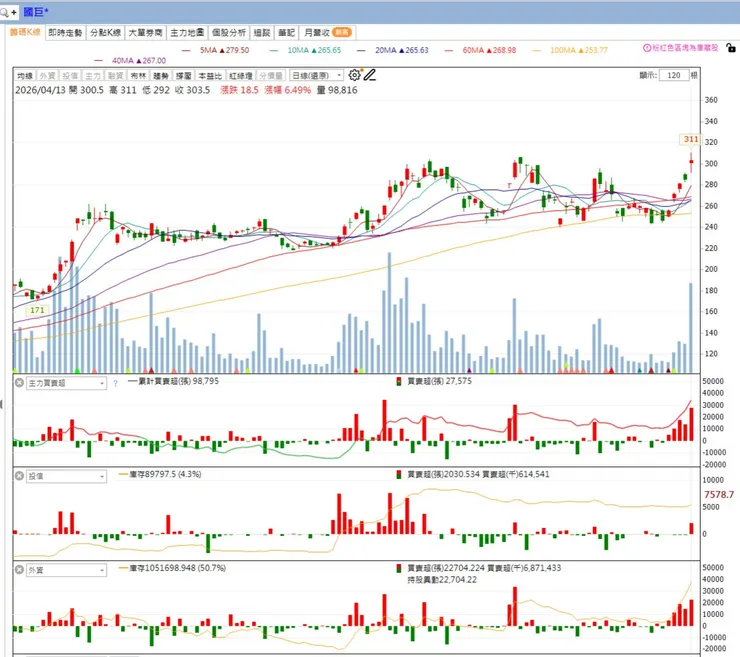Click the pink info circle icon
Viewport: 740px width, 657px height.
pyautogui.click(x=647, y=48)
